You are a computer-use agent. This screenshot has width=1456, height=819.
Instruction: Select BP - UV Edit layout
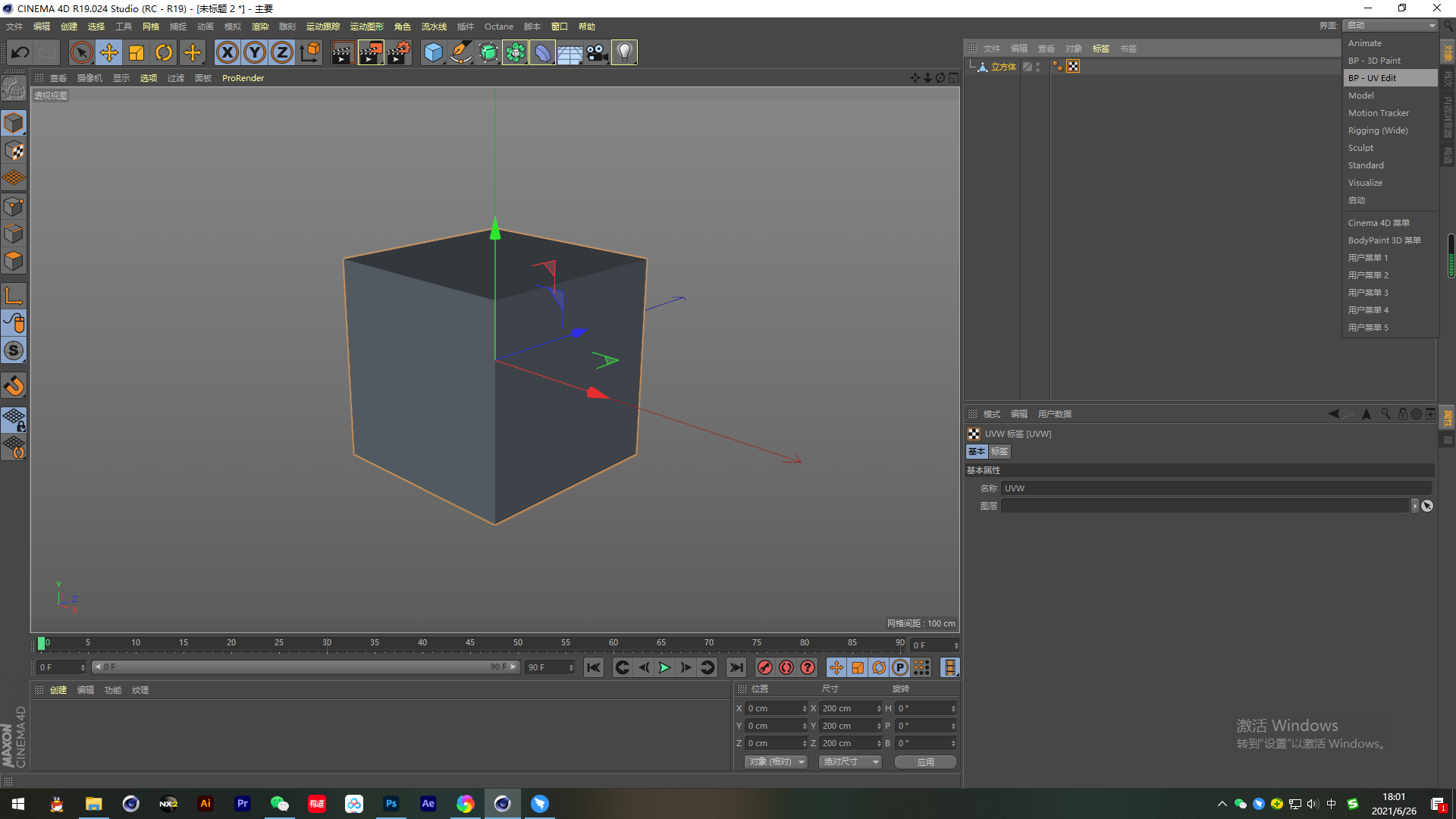tap(1372, 78)
